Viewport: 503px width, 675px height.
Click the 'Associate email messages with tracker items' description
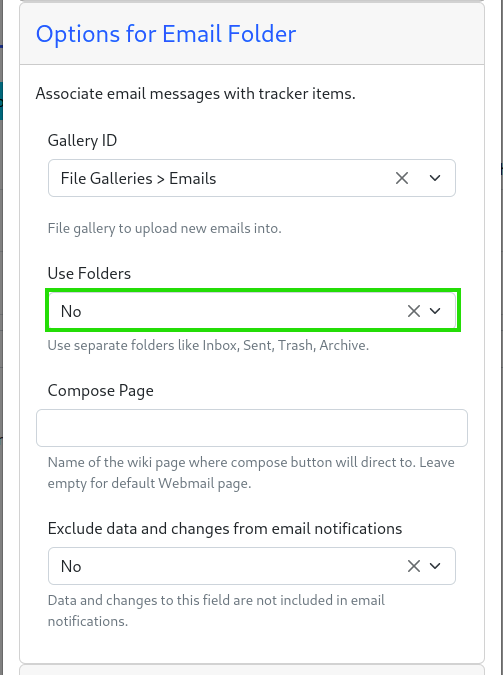(196, 94)
